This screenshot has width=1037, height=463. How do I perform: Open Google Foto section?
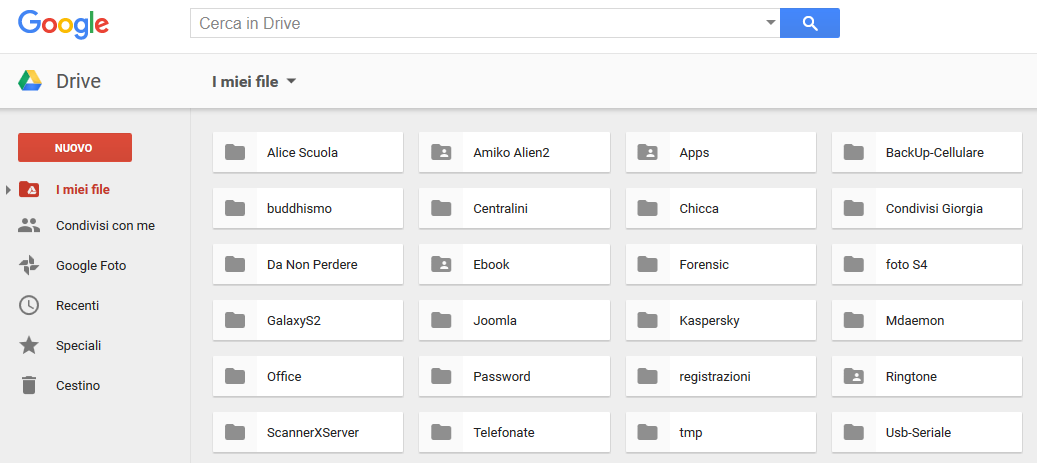[x=91, y=266]
